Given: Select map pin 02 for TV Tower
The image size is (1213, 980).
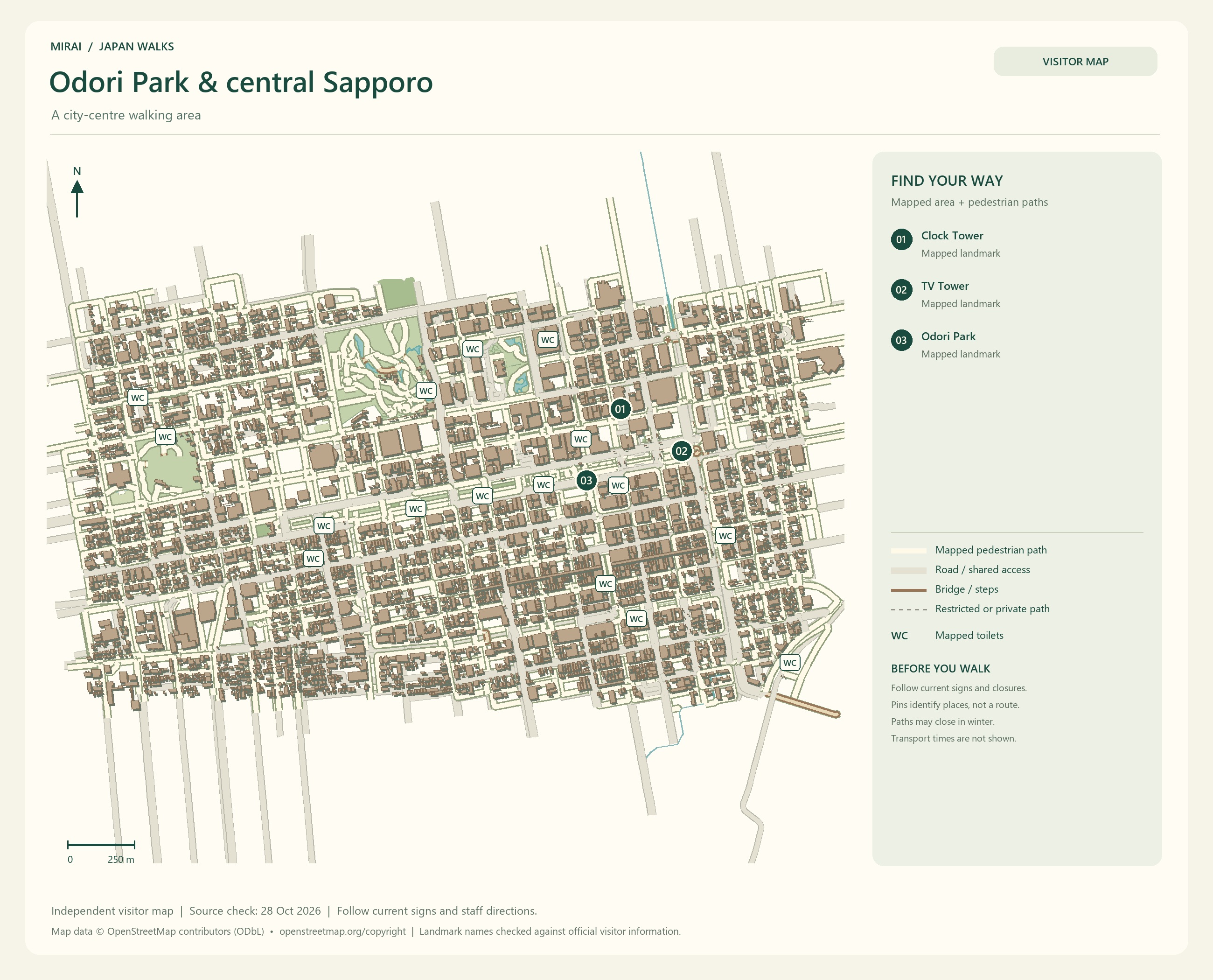Looking at the screenshot, I should (x=681, y=451).
